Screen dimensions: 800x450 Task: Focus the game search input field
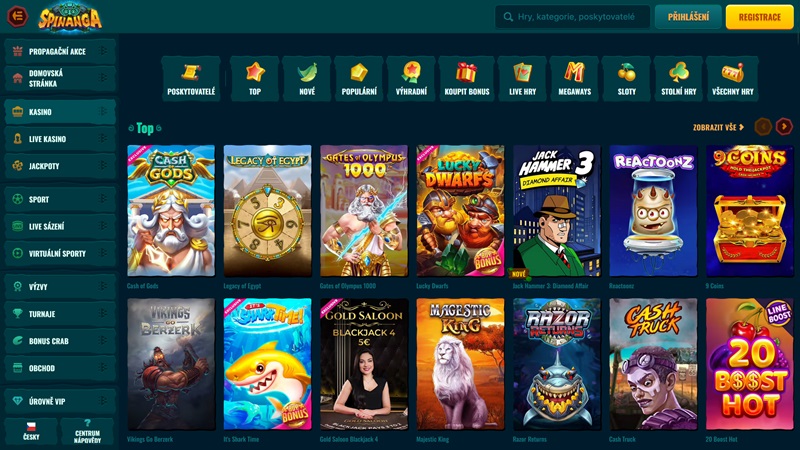pos(572,17)
